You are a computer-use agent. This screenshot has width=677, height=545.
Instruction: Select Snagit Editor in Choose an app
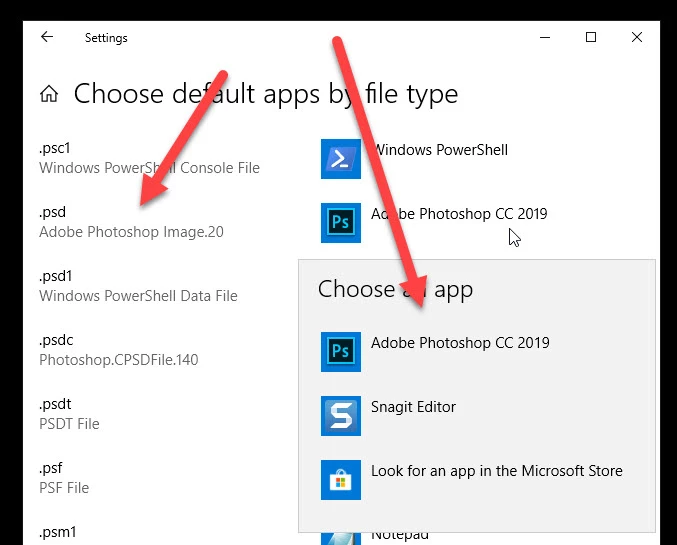click(x=413, y=407)
